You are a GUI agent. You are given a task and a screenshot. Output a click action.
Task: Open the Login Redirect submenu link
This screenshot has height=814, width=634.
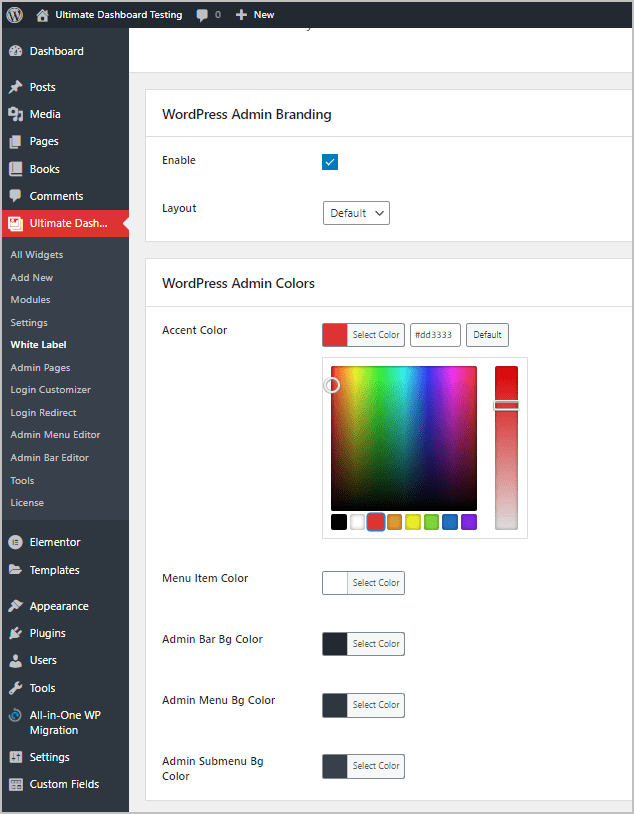tap(43, 412)
